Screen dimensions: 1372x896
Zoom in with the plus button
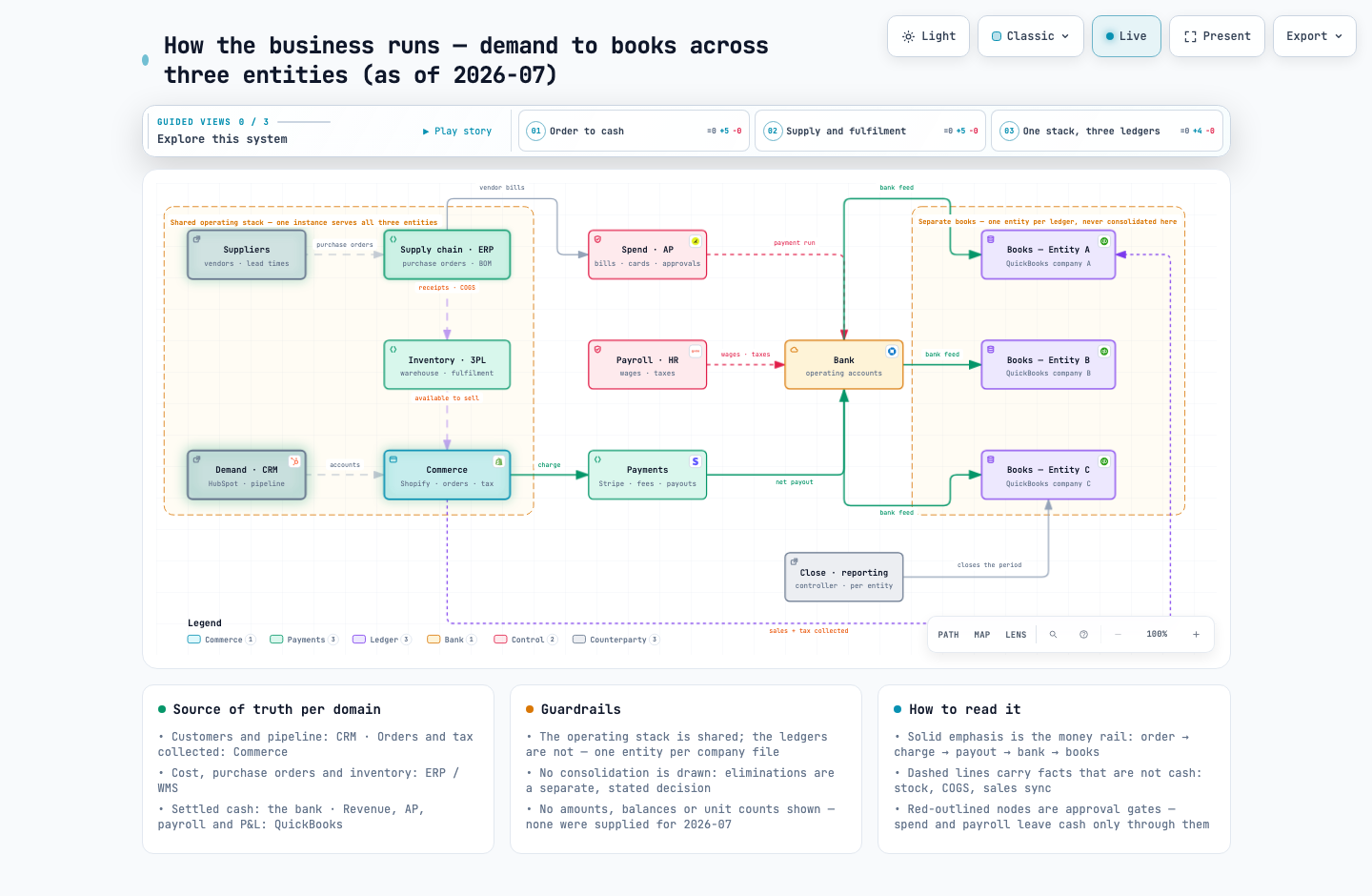(1196, 634)
